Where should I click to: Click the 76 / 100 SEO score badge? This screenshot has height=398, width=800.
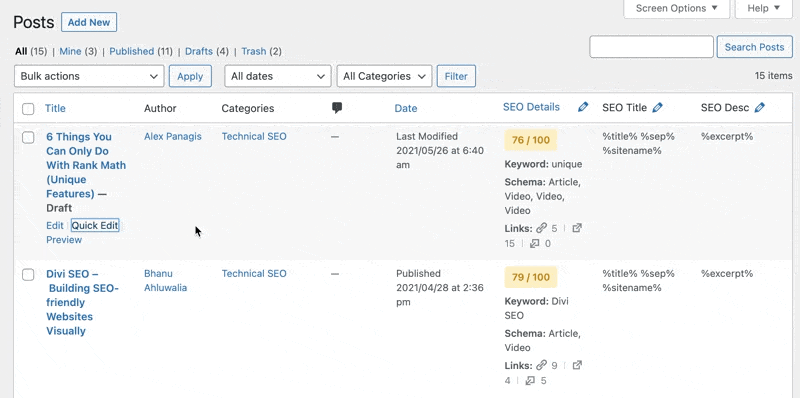[531, 140]
